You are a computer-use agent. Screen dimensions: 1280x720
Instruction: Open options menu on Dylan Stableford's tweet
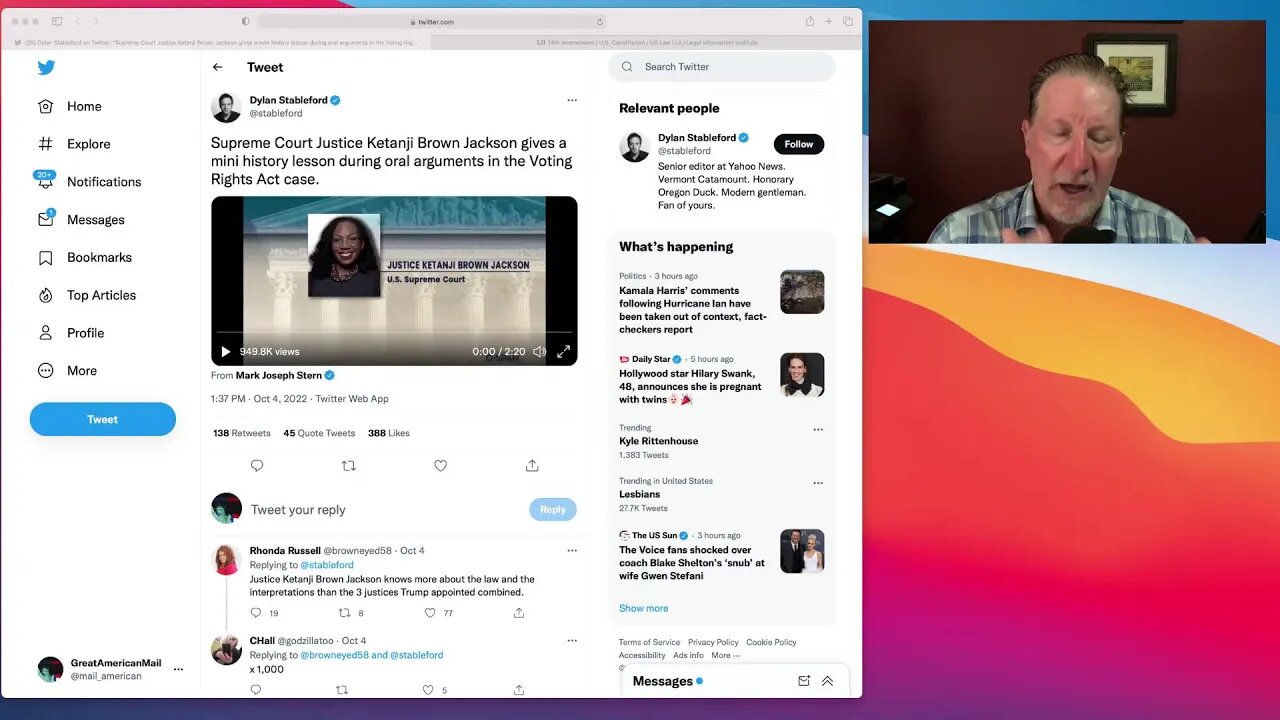[572, 100]
